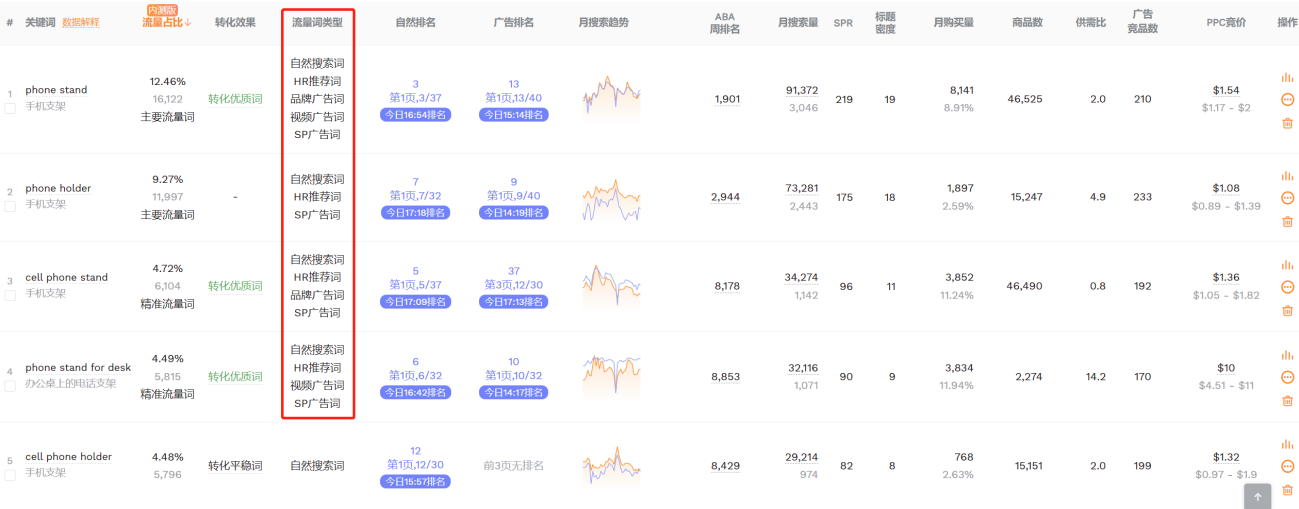Delete the phone holder keyword row
The width and height of the screenshot is (1299, 509).
(1287, 221)
